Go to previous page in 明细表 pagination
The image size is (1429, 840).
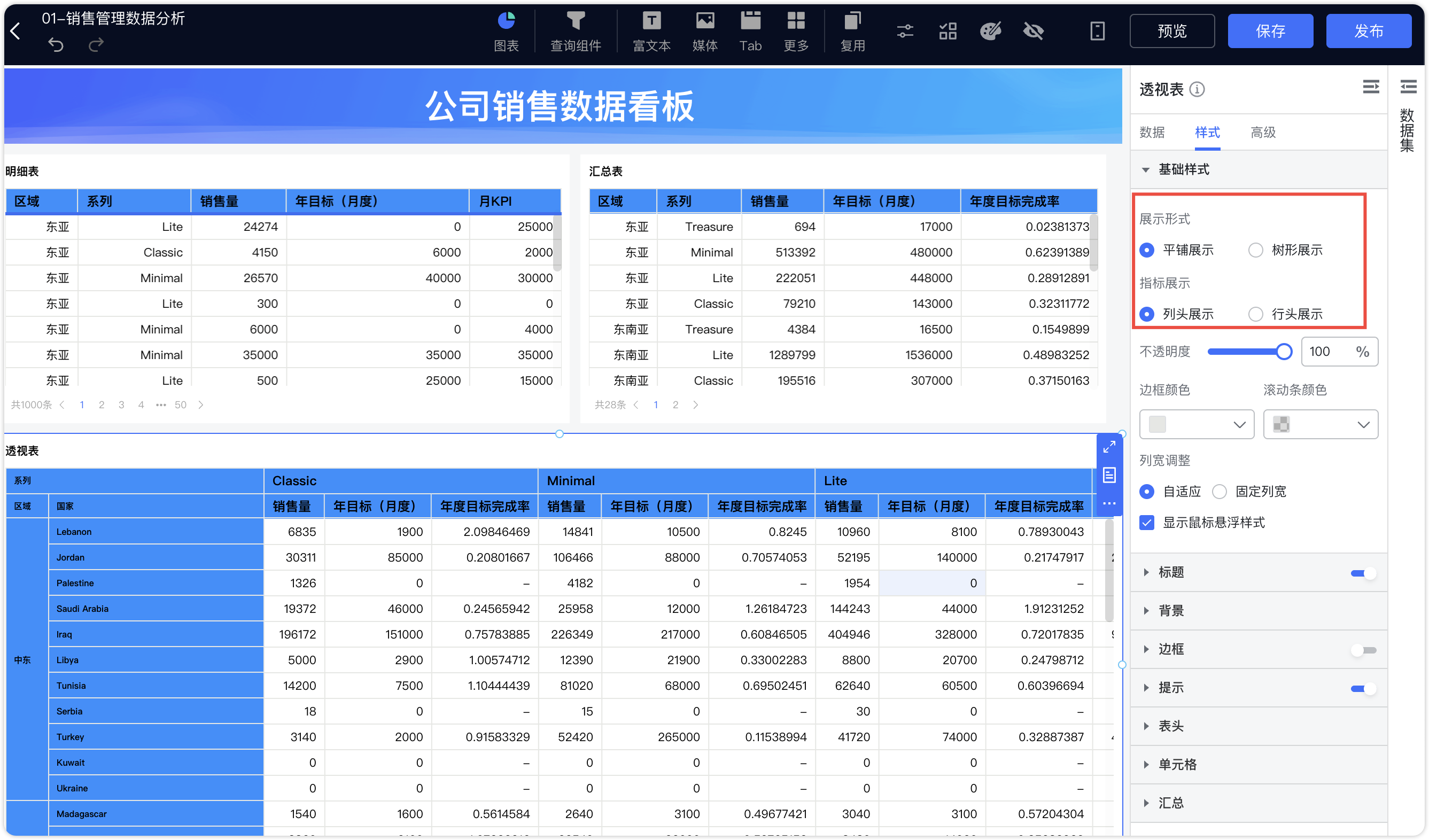[62, 405]
